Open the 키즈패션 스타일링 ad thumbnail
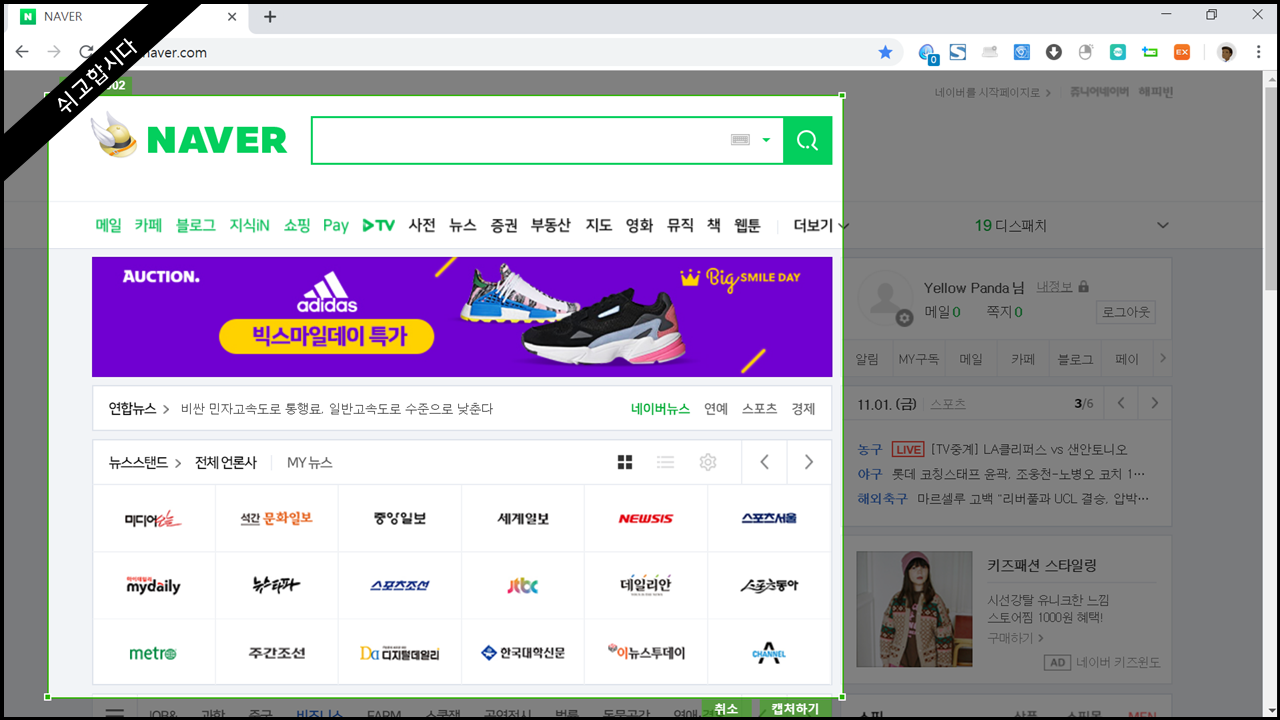 [914, 609]
